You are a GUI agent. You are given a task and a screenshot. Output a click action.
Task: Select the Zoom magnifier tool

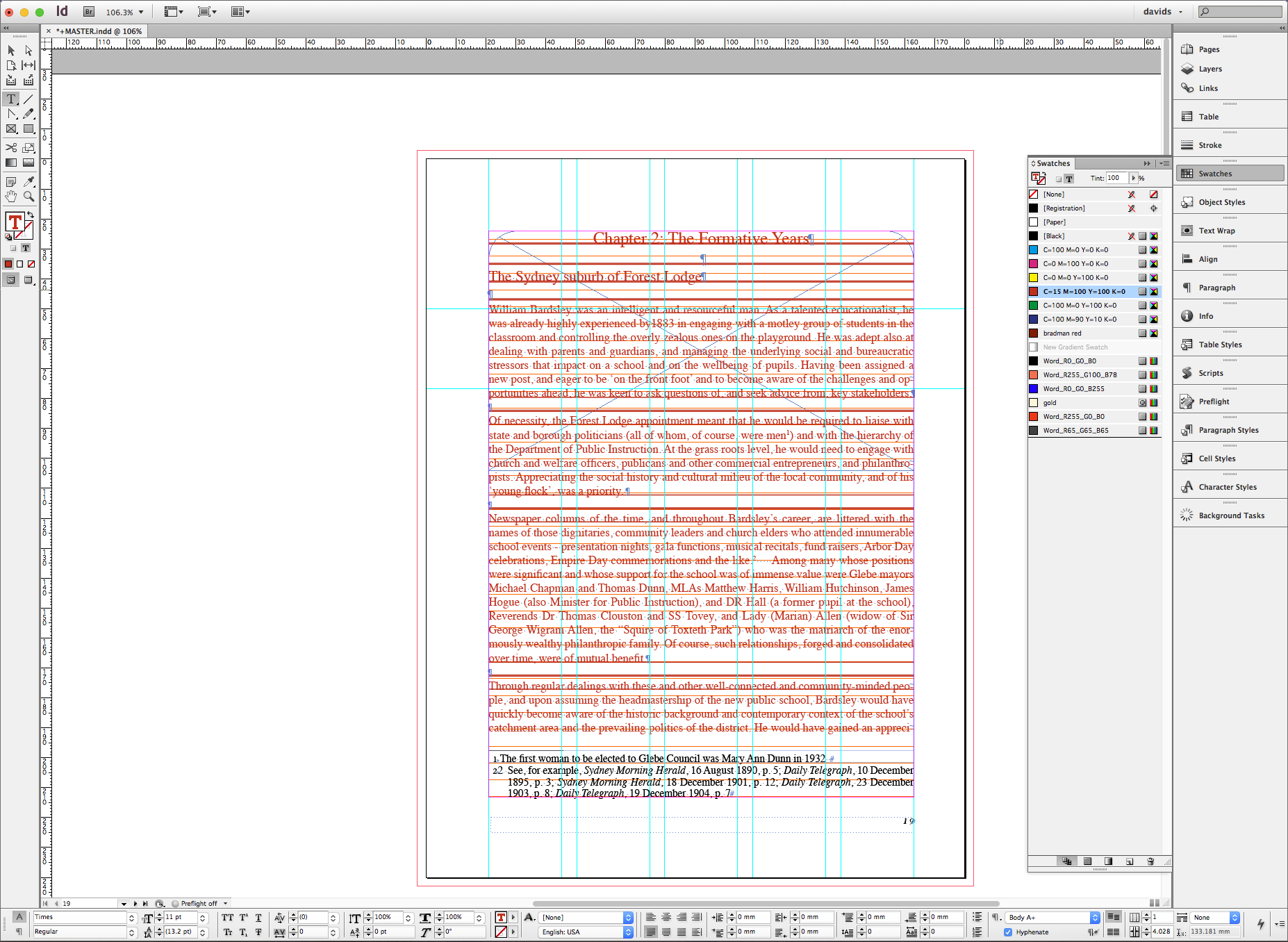click(28, 197)
